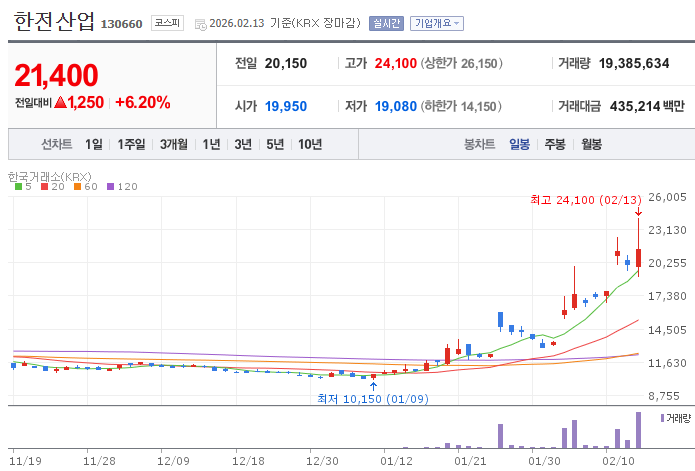Select the 5년 line chart tab
695x471 pixels.
[x=275, y=144]
